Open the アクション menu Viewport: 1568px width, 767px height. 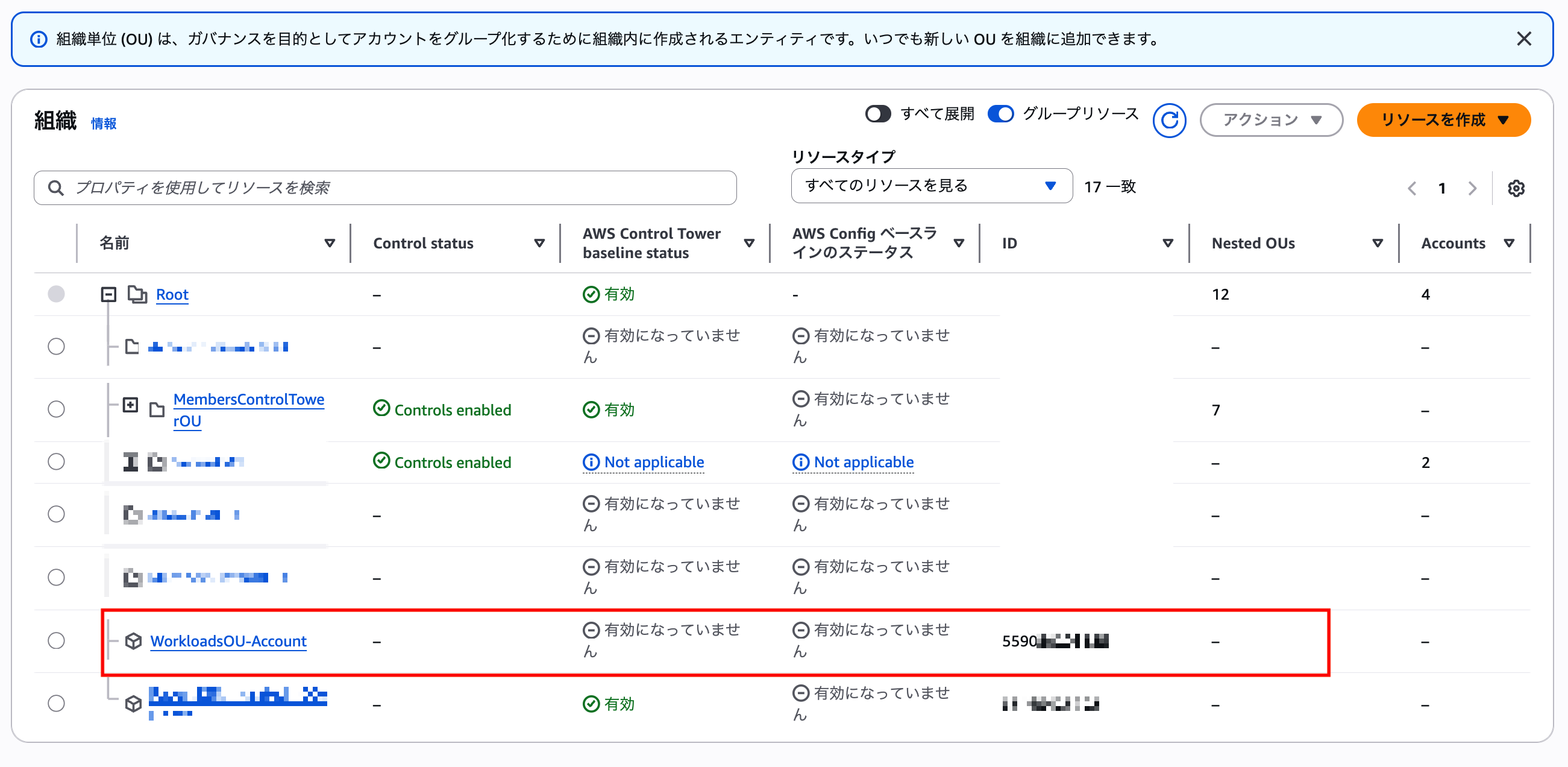1270,120
